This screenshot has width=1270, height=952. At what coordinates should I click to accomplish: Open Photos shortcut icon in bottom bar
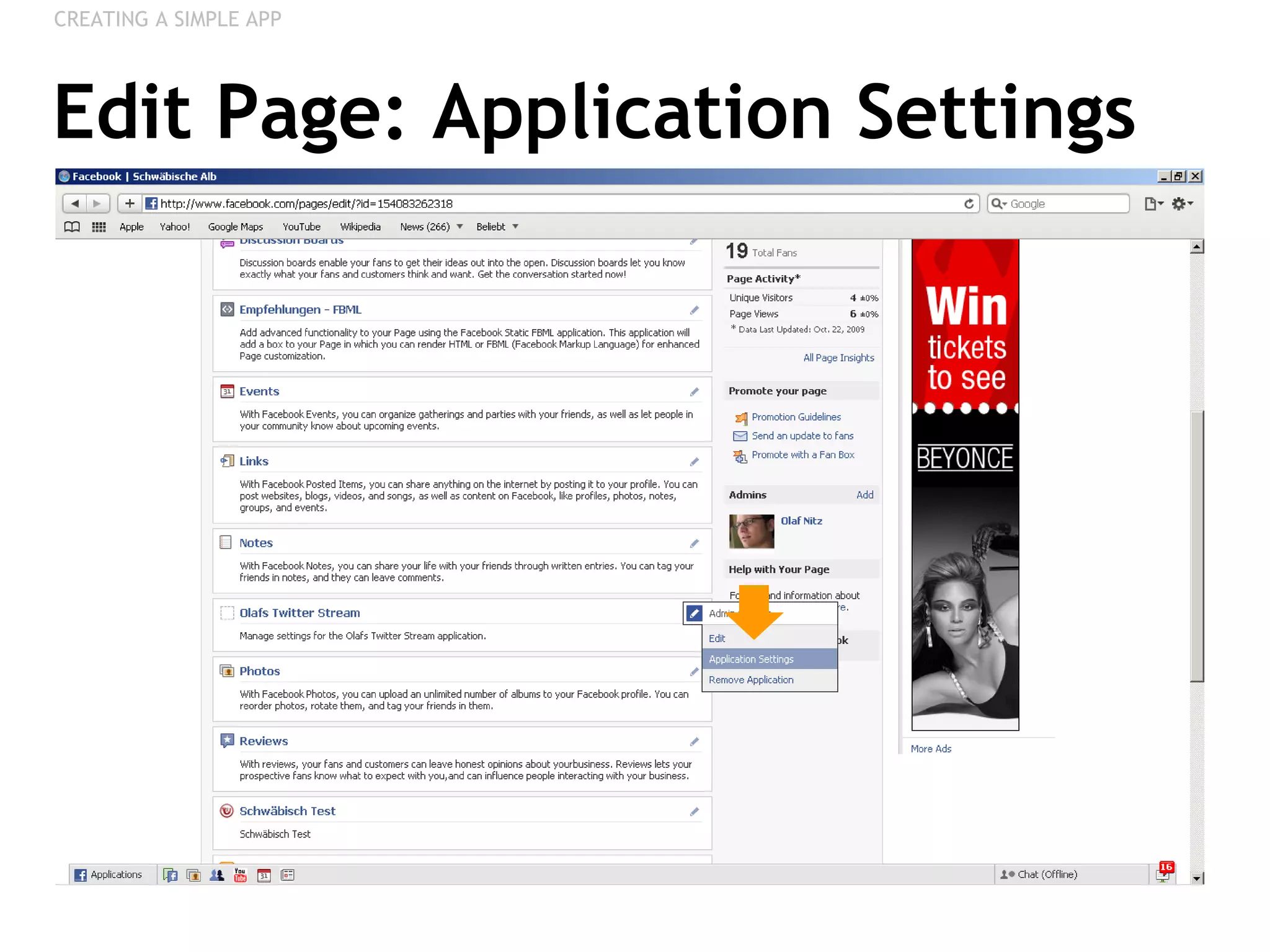coord(193,875)
